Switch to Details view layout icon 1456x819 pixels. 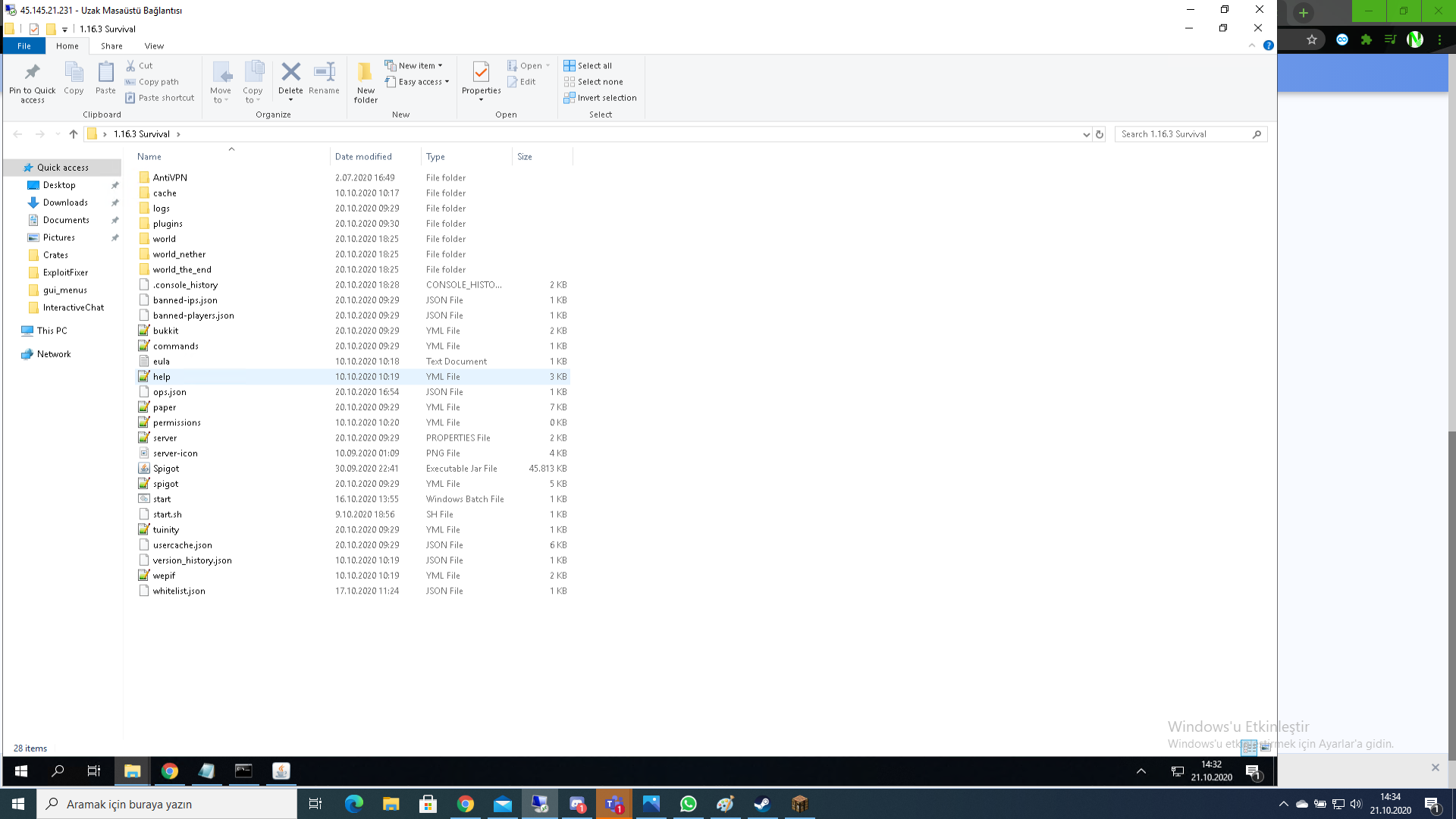pyautogui.click(x=1249, y=748)
